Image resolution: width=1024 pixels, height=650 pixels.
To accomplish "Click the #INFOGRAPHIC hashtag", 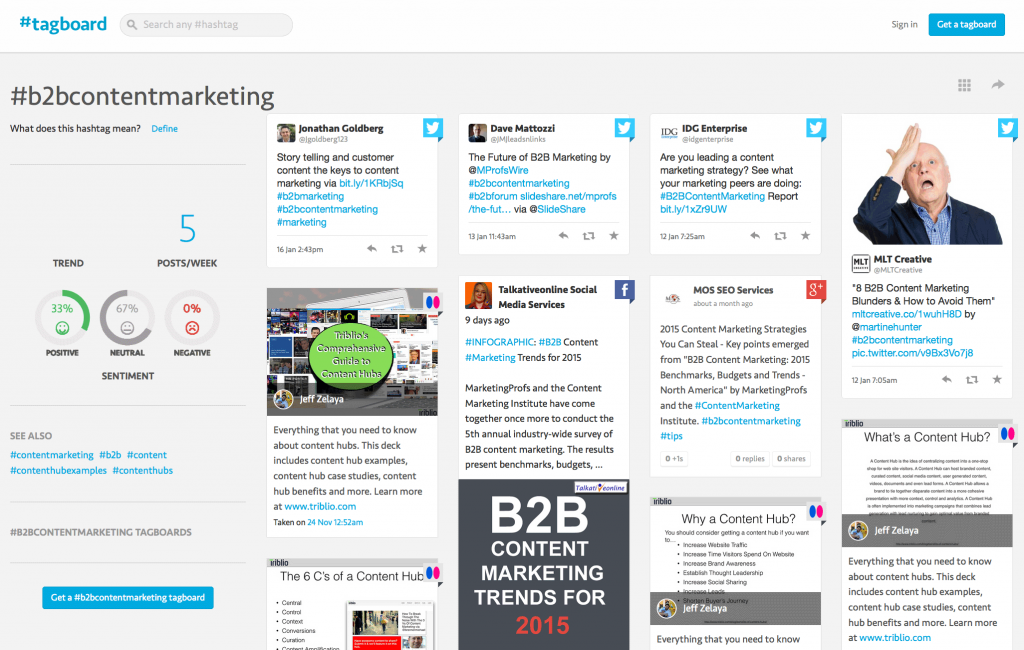I will [x=499, y=342].
